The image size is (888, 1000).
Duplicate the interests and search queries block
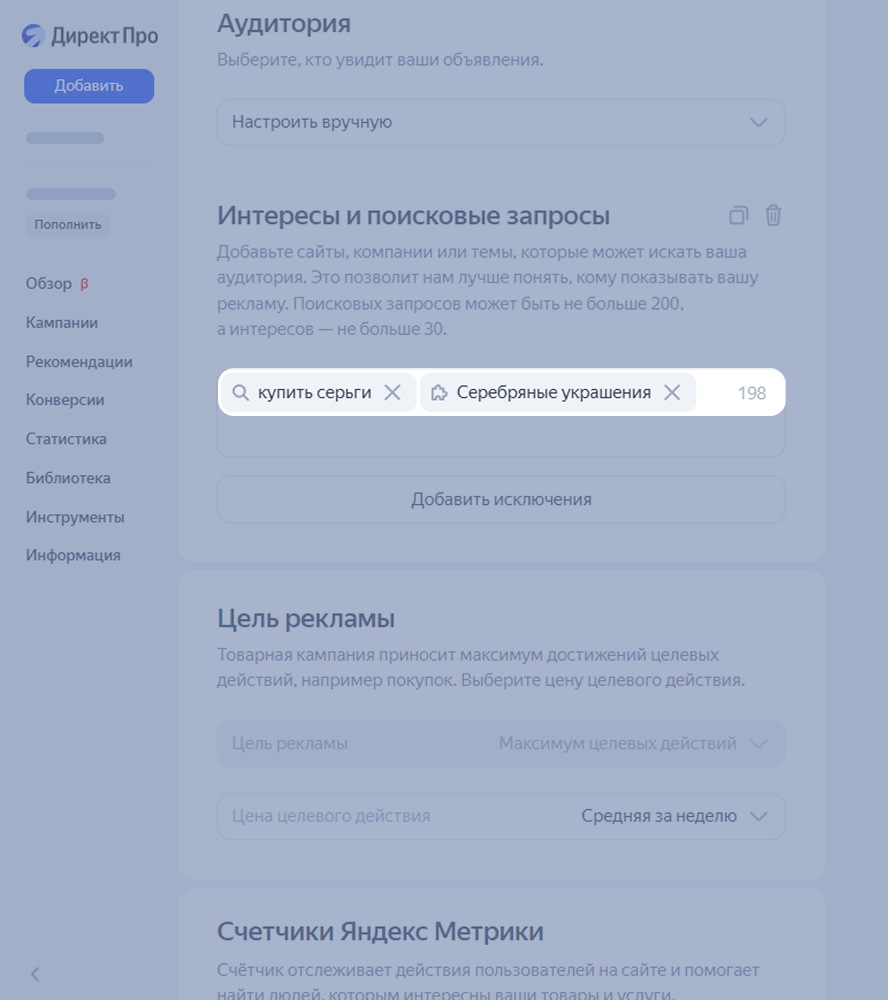(x=738, y=216)
